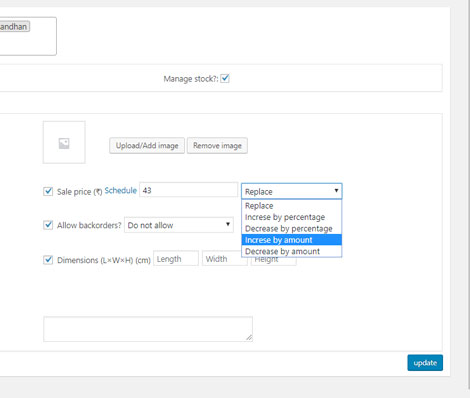The width and height of the screenshot is (470, 398).
Task: Select Increse by amount option
Action: pyautogui.click(x=292, y=240)
